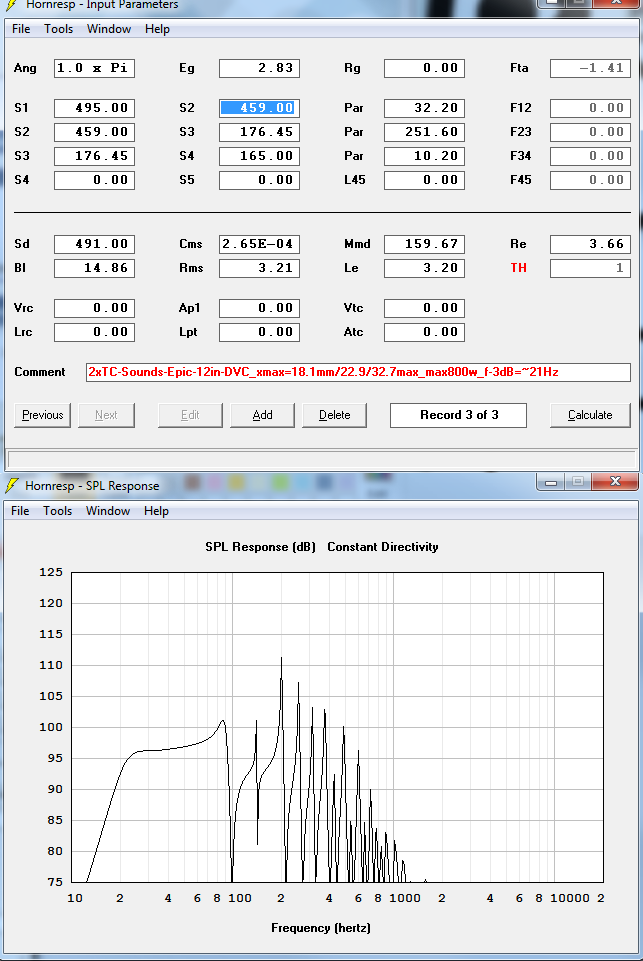Click Hornresp lightning icon in SPL Response title
Image resolution: width=643 pixels, height=961 pixels.
[12, 485]
